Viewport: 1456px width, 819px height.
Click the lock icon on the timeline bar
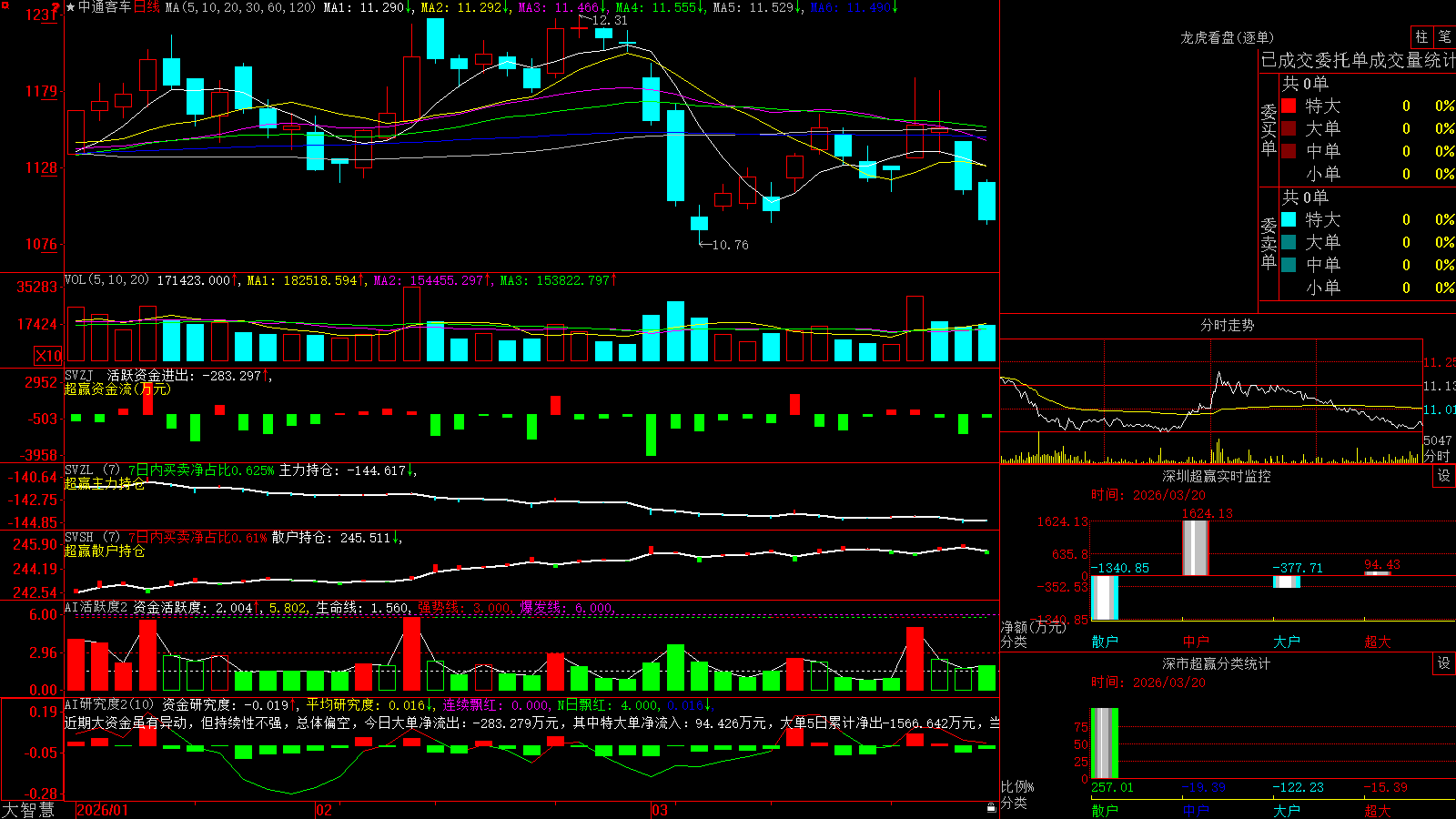[x=991, y=808]
